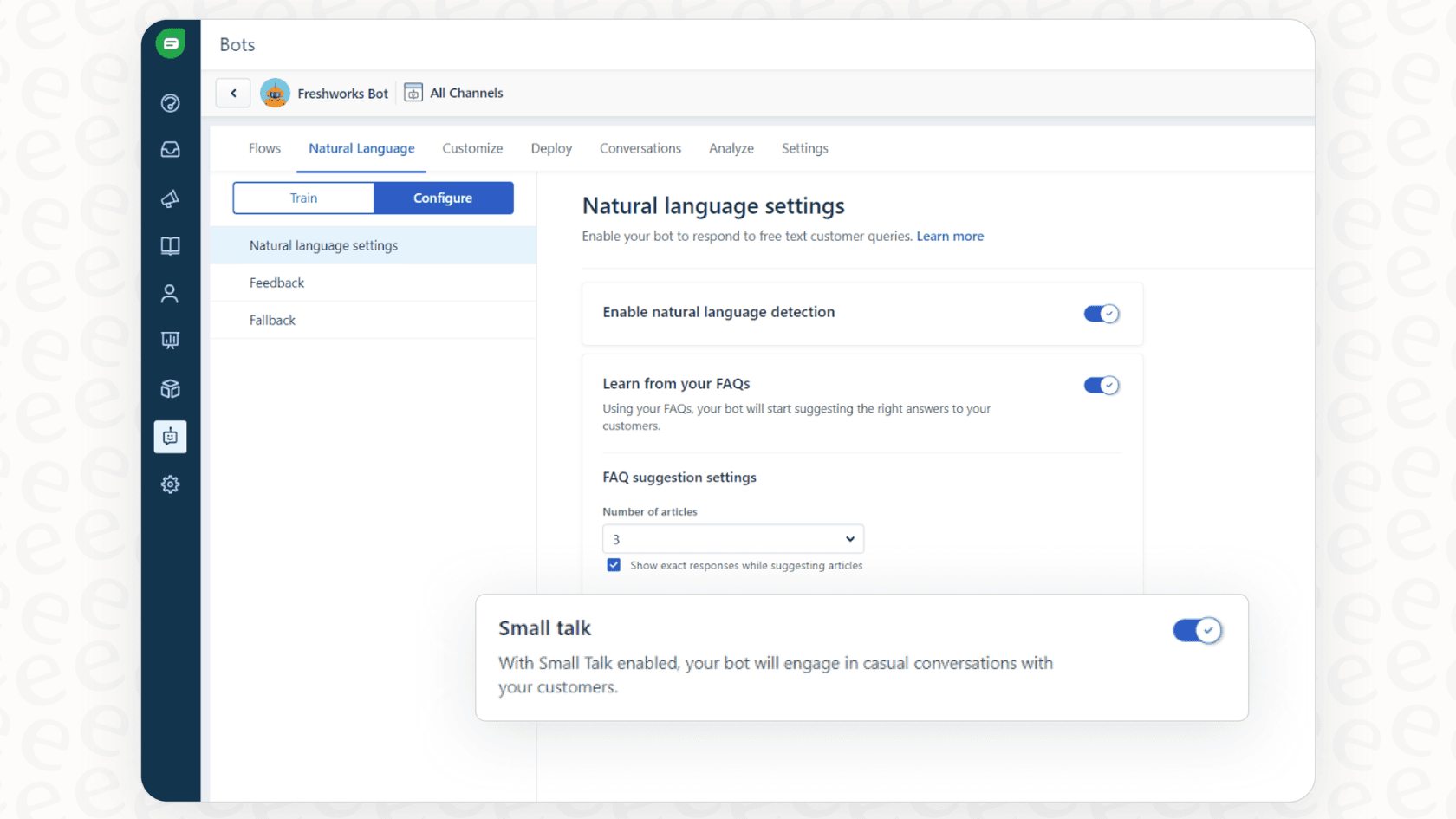Disable natural language detection

click(1102, 314)
